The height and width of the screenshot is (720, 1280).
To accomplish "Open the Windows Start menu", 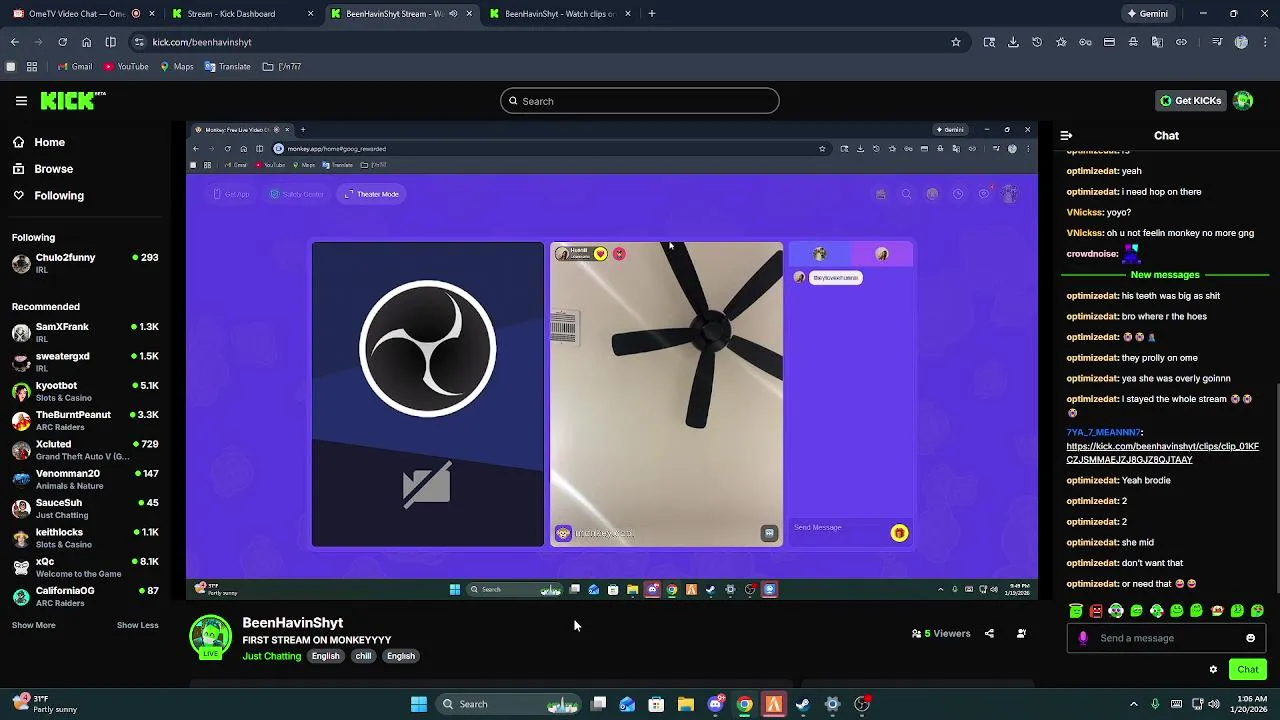I will [x=419, y=704].
